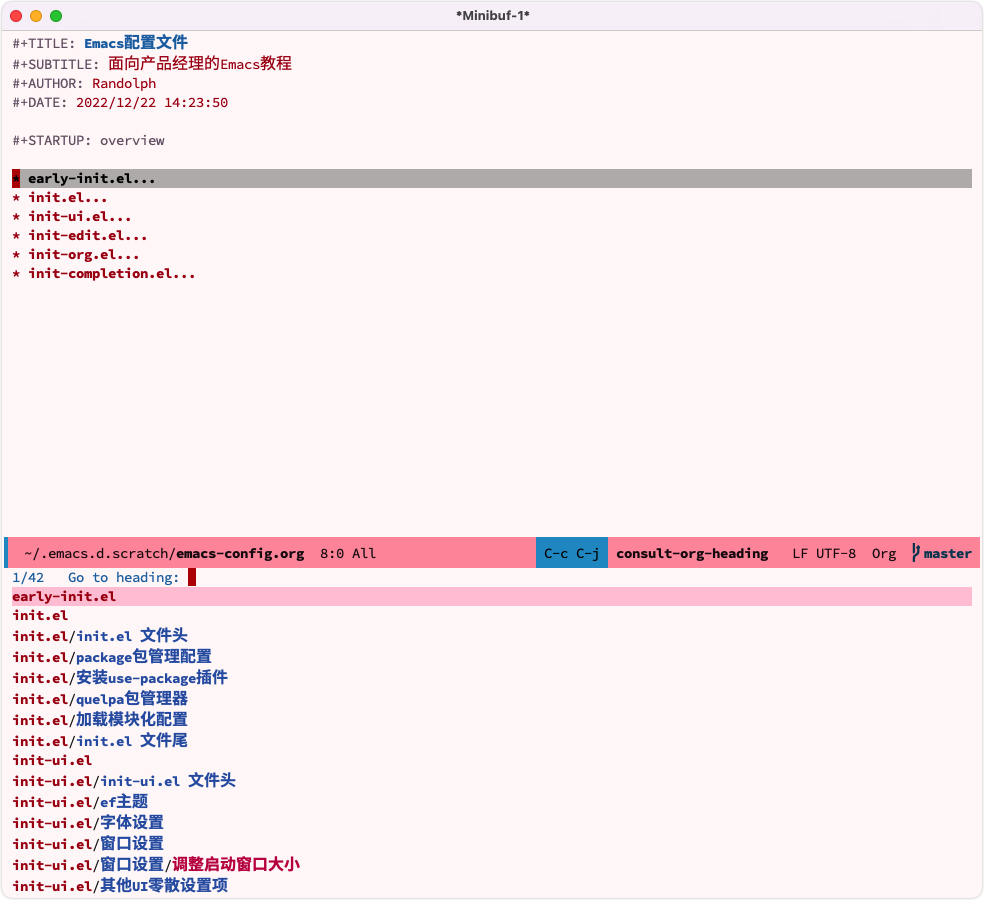This screenshot has width=984, height=900.
Task: Choose 调整启动窗口大小 candidate
Action: [x=236, y=864]
